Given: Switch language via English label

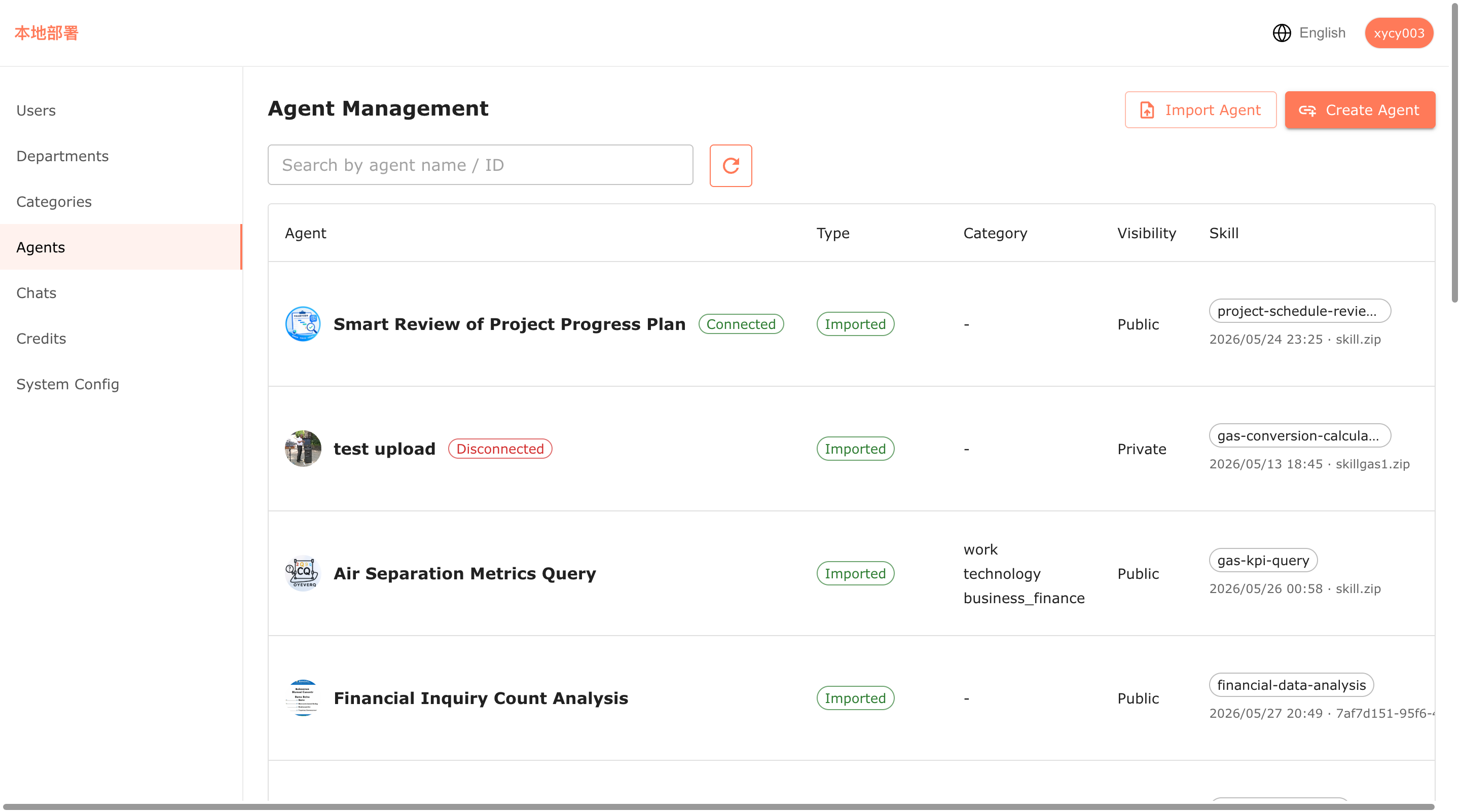Looking at the screenshot, I should [x=1322, y=33].
